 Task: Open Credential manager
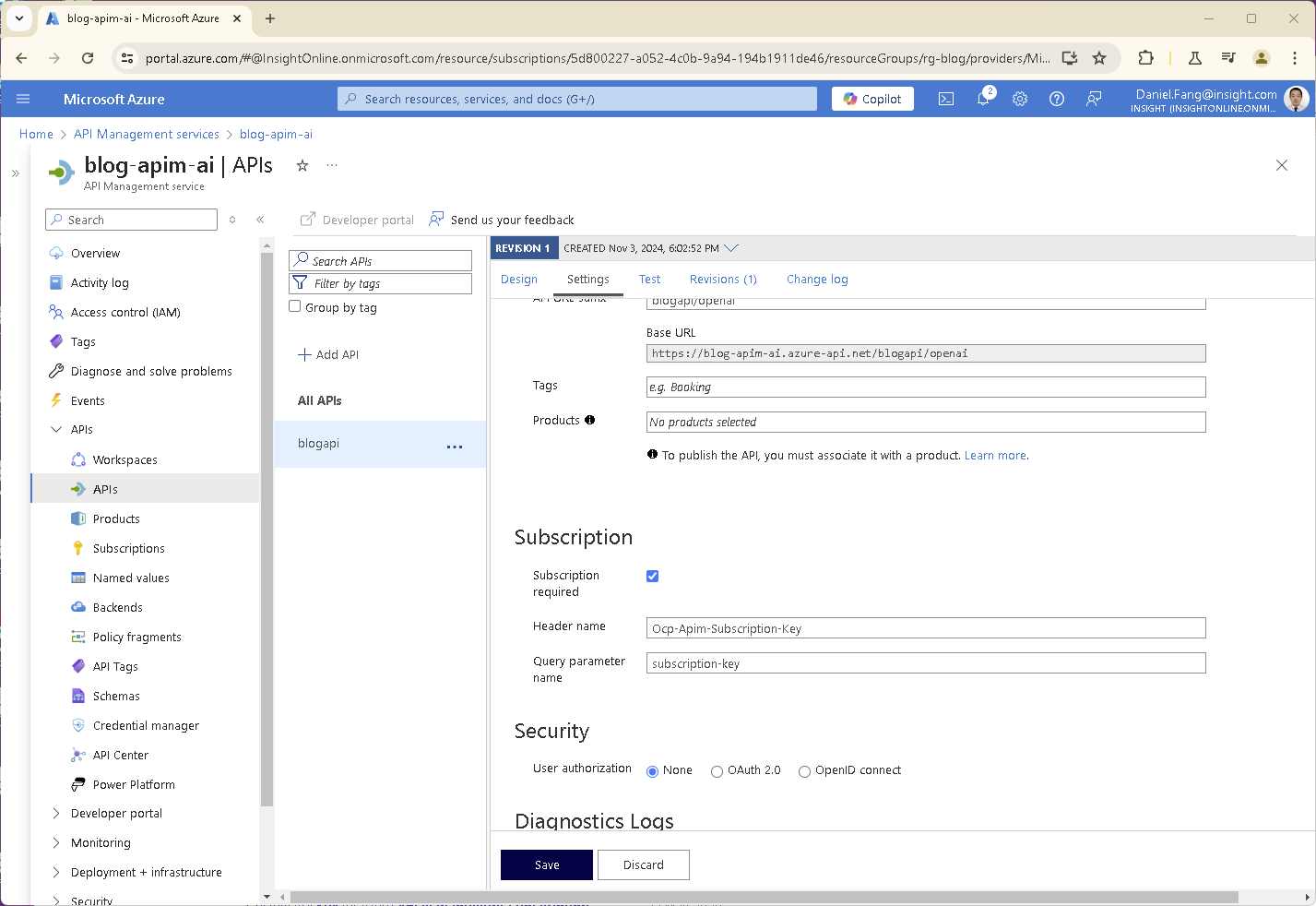pyautogui.click(x=145, y=725)
